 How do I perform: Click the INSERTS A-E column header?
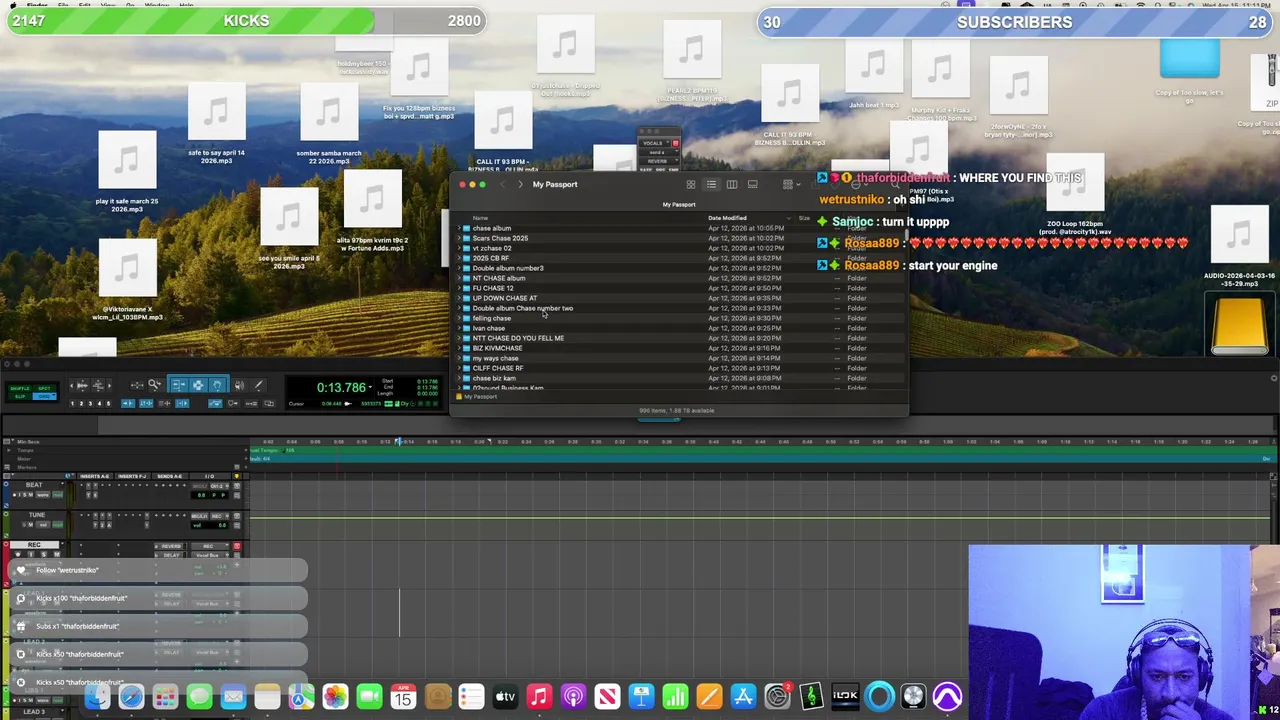(94, 476)
